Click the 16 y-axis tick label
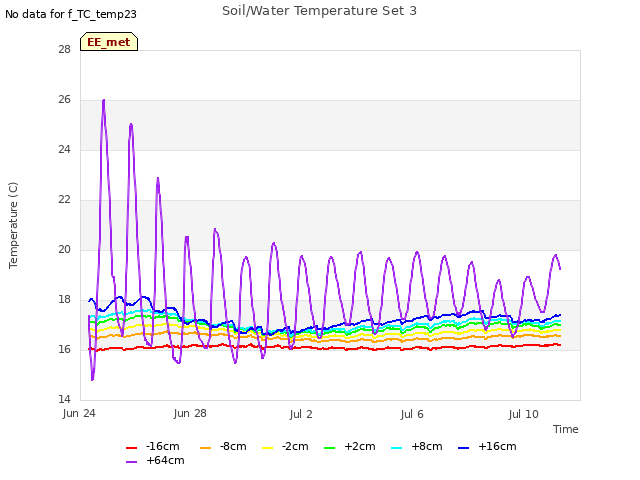Screen dimensions: 640x480 click(64, 350)
